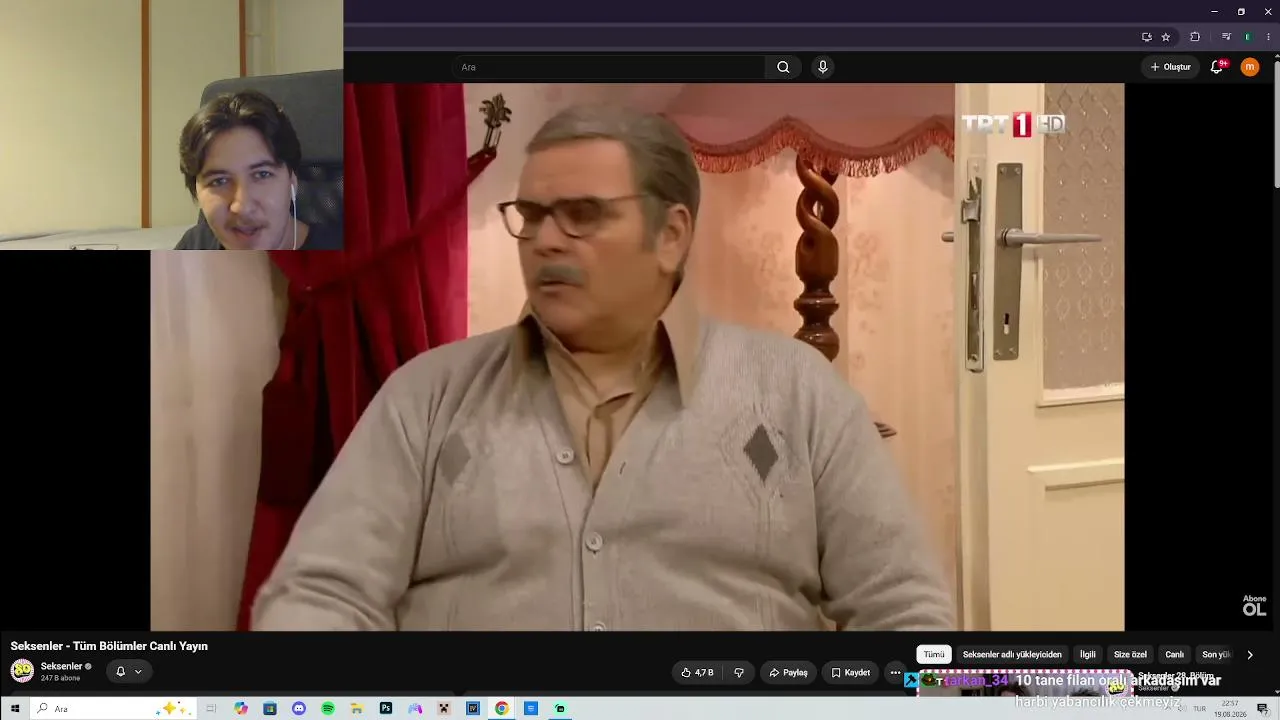Click the TUR keyboard language indicator
The image size is (1280, 720).
pos(1199,709)
